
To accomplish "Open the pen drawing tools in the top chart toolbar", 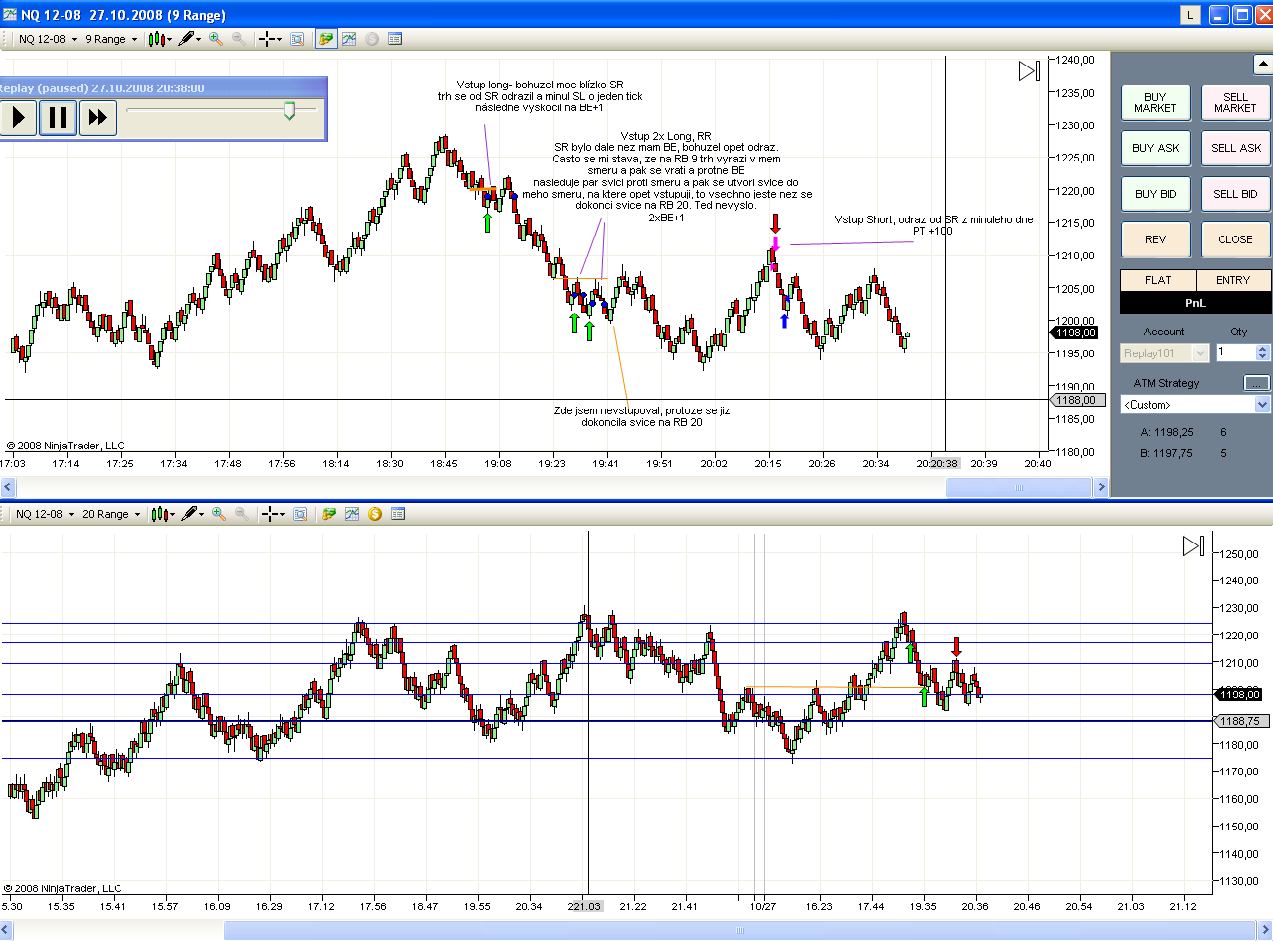I will [x=188, y=39].
